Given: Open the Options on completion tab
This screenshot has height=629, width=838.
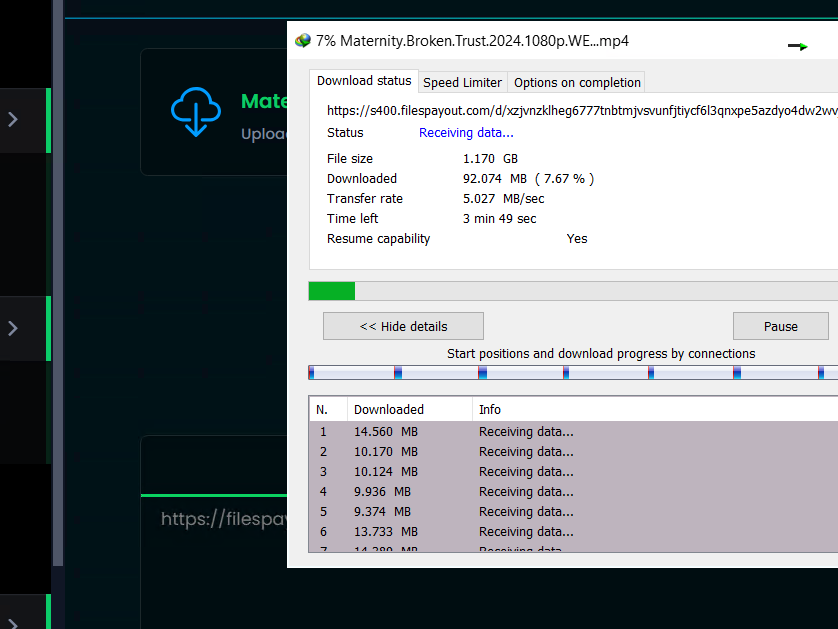Looking at the screenshot, I should click(577, 82).
